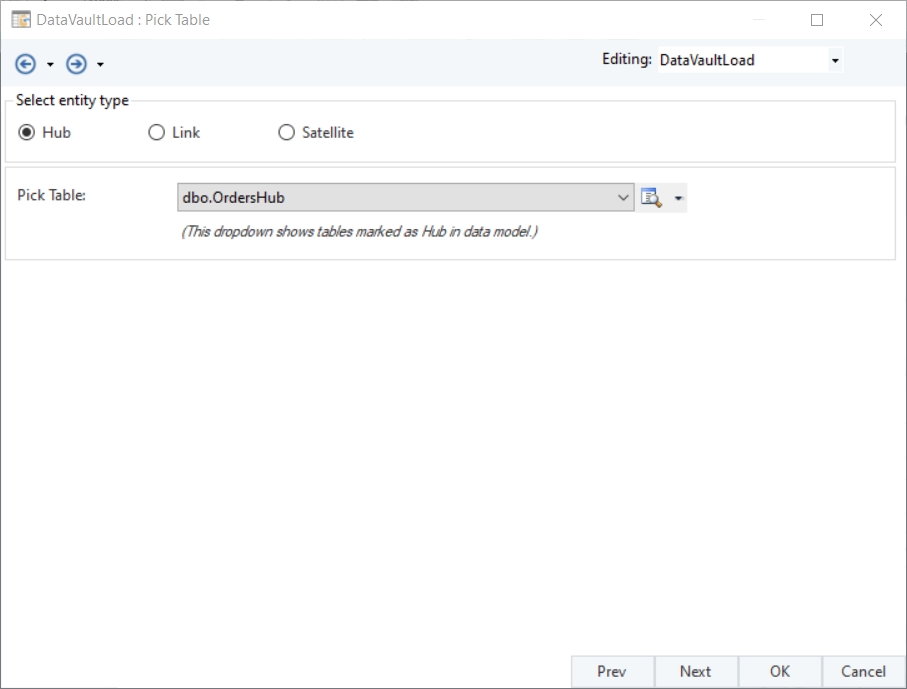The image size is (907, 689).
Task: Click the Prev button
Action: click(612, 672)
